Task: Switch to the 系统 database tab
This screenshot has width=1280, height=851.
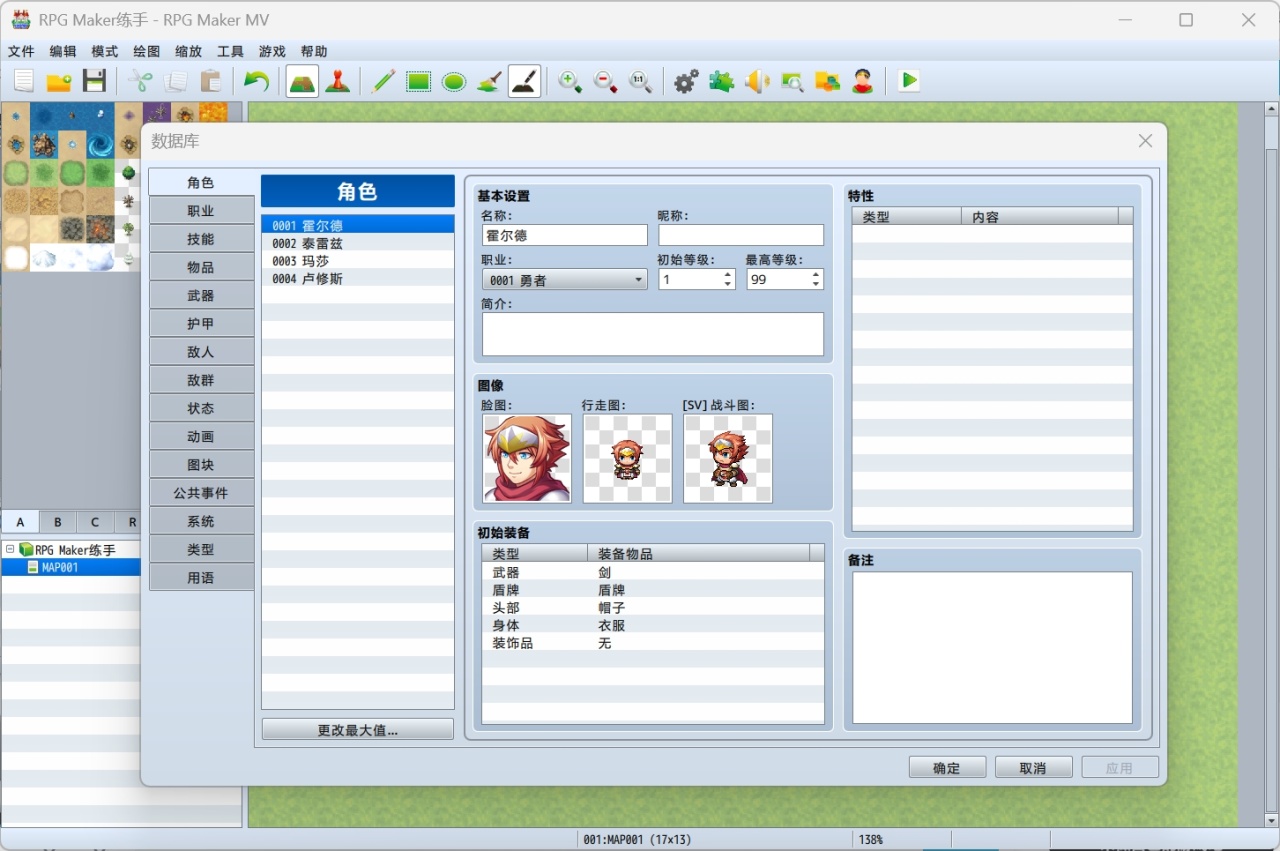Action: (x=201, y=521)
